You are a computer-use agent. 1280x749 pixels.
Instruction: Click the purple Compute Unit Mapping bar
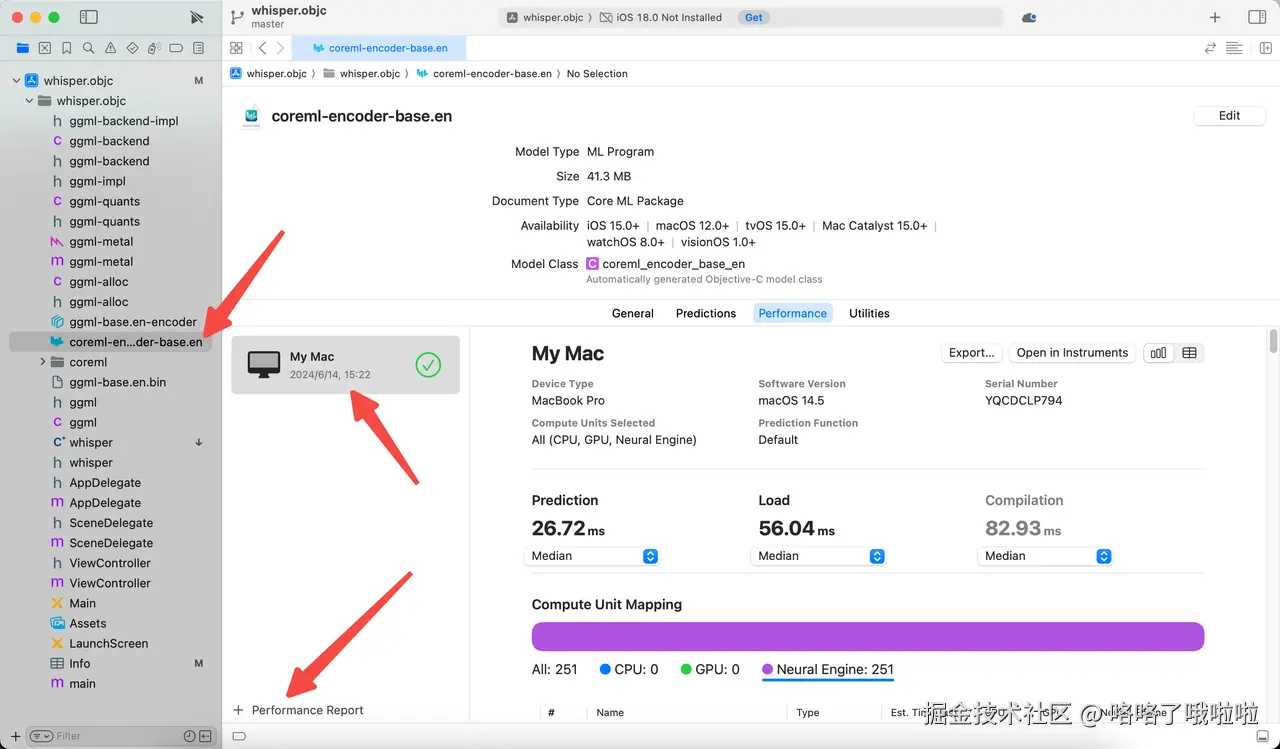868,637
